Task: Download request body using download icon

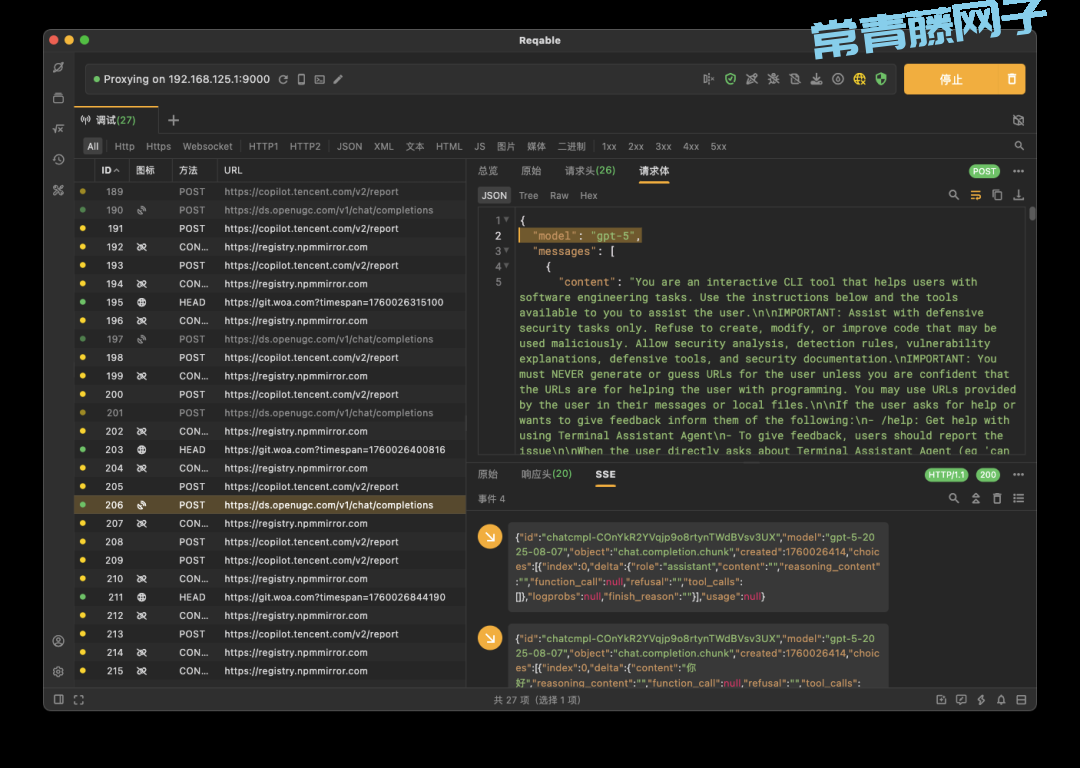Action: pyautogui.click(x=1018, y=195)
